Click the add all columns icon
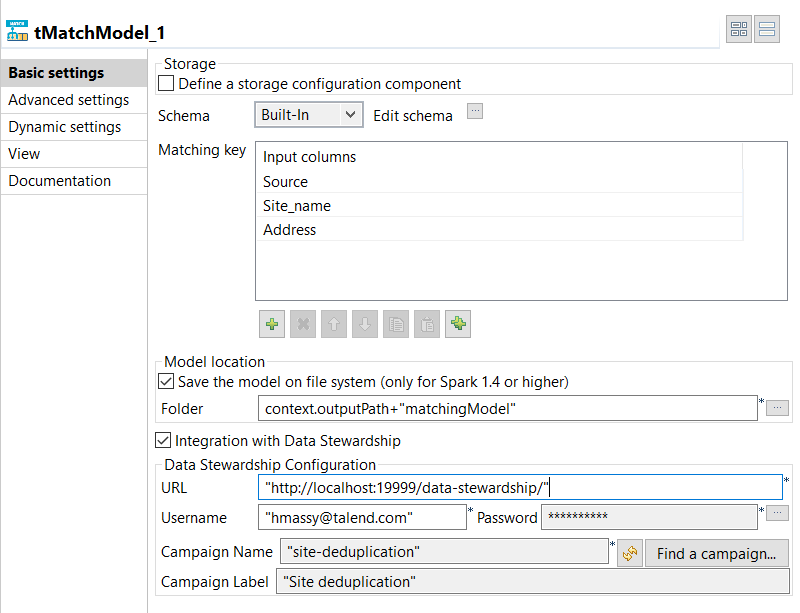 [458, 324]
